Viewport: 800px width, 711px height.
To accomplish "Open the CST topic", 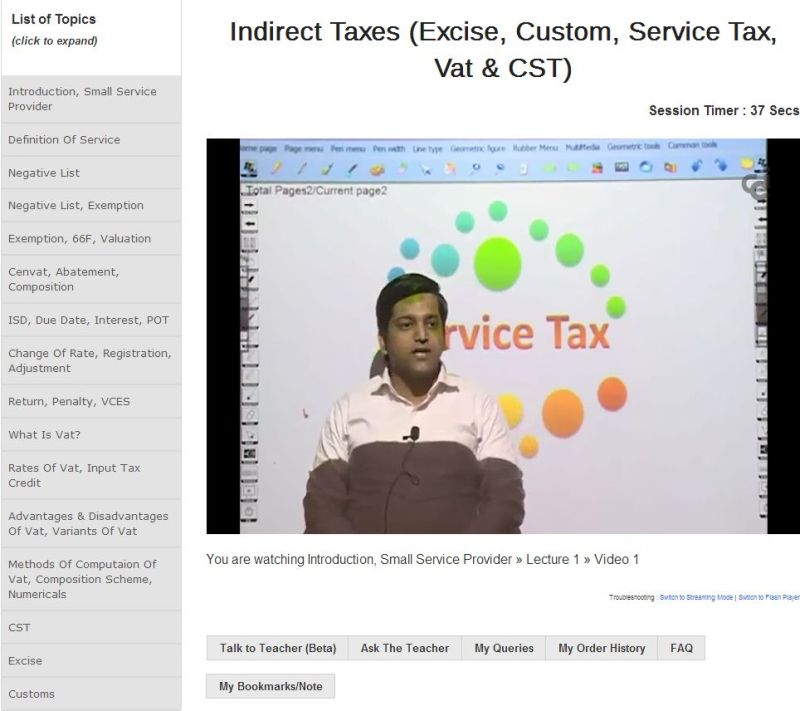I will point(90,628).
